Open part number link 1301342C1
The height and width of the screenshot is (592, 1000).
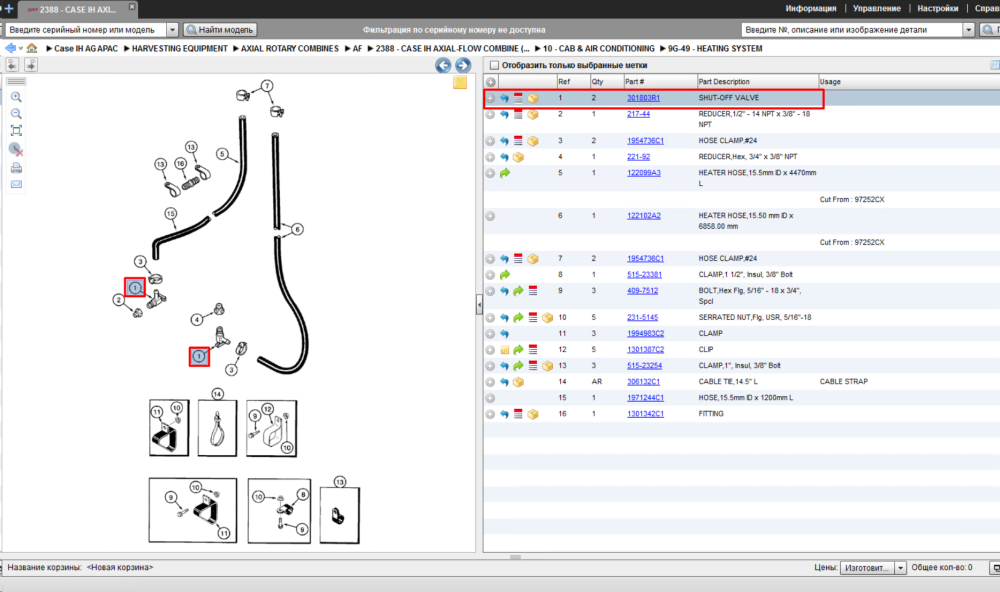click(x=645, y=414)
